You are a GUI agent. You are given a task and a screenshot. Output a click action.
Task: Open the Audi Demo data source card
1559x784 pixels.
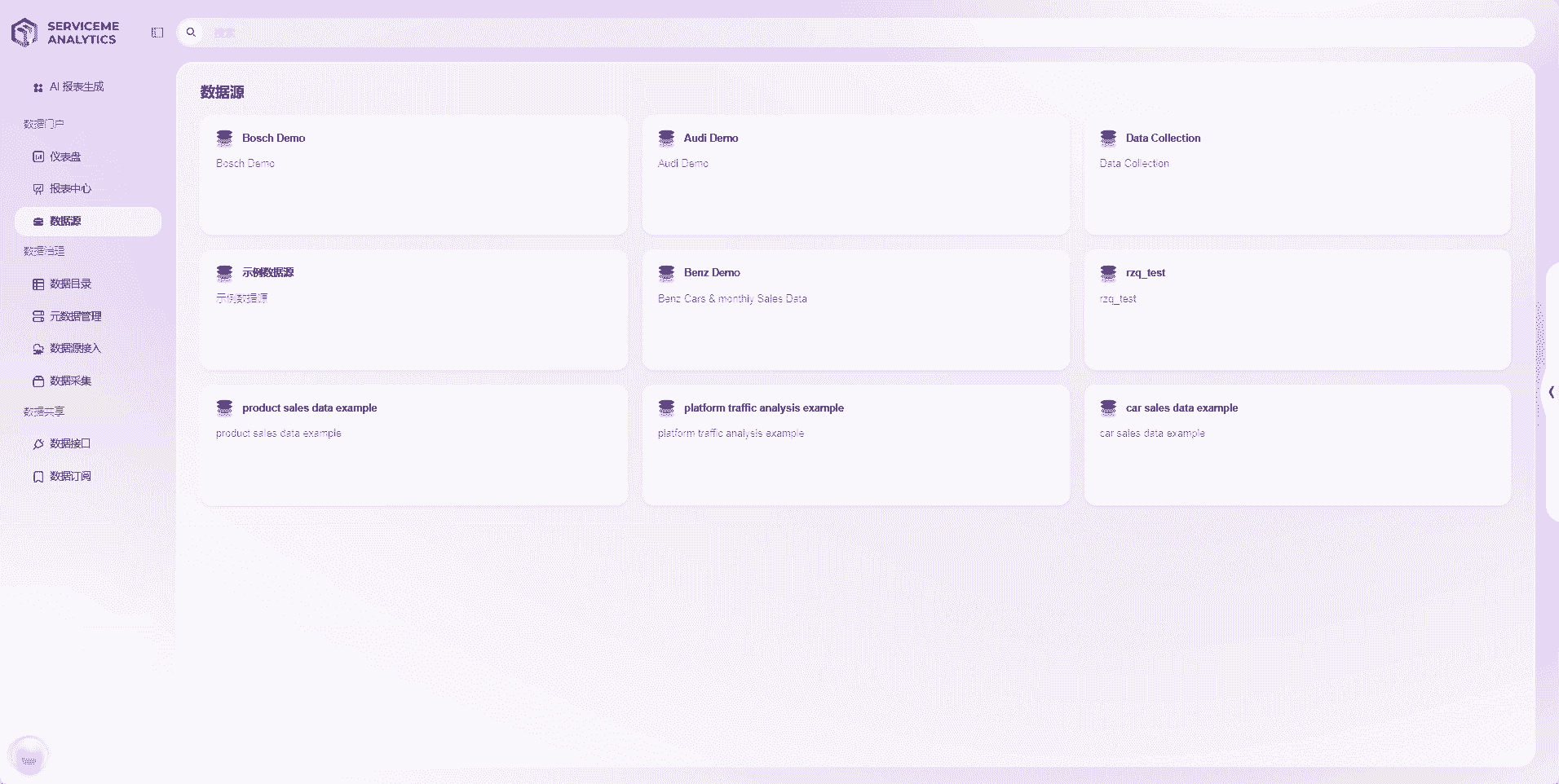coord(855,174)
